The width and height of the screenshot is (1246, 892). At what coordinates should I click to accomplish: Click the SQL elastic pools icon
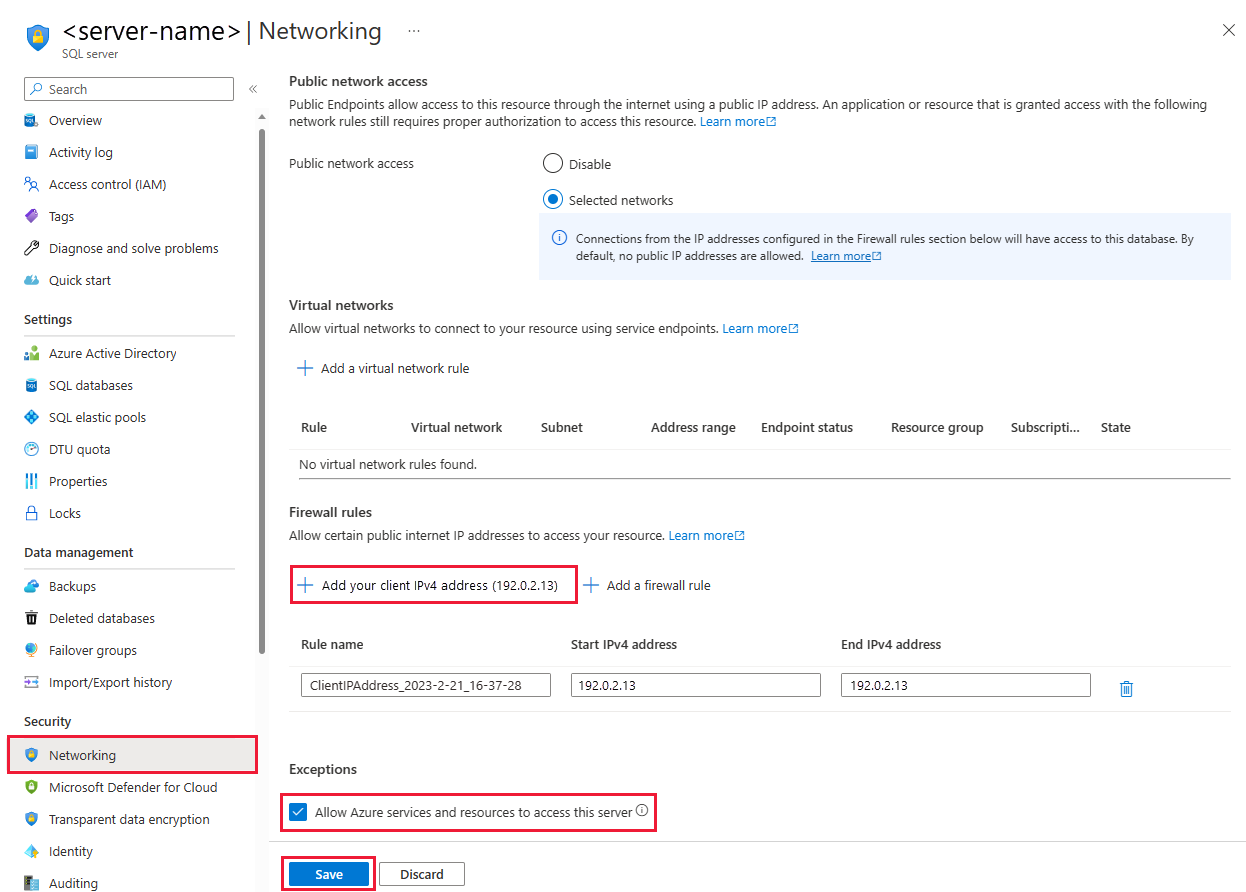[x=31, y=417]
